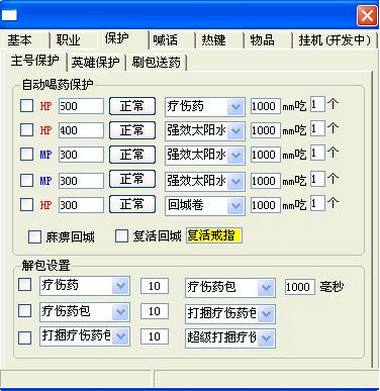The image size is (380, 391).
Task: Tick the checkbox before the 疗伤药包 source dropdown
Action: coord(25,311)
